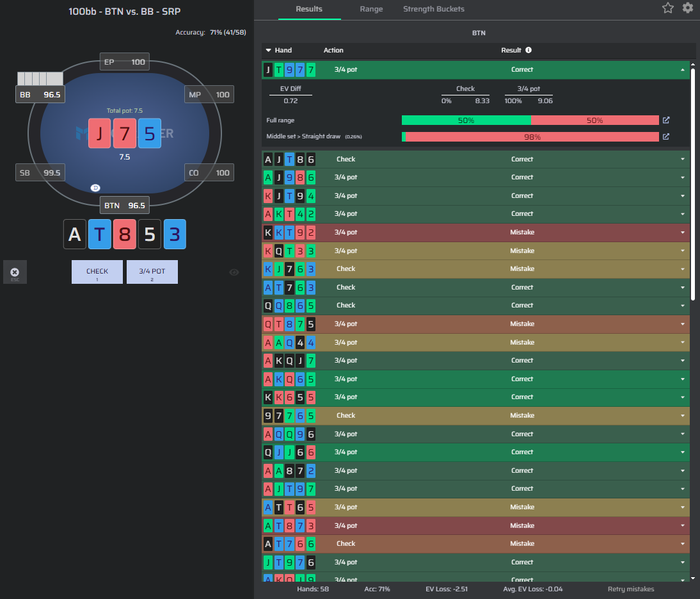
Task: Click the info icon next to Result
Action: (x=529, y=50)
